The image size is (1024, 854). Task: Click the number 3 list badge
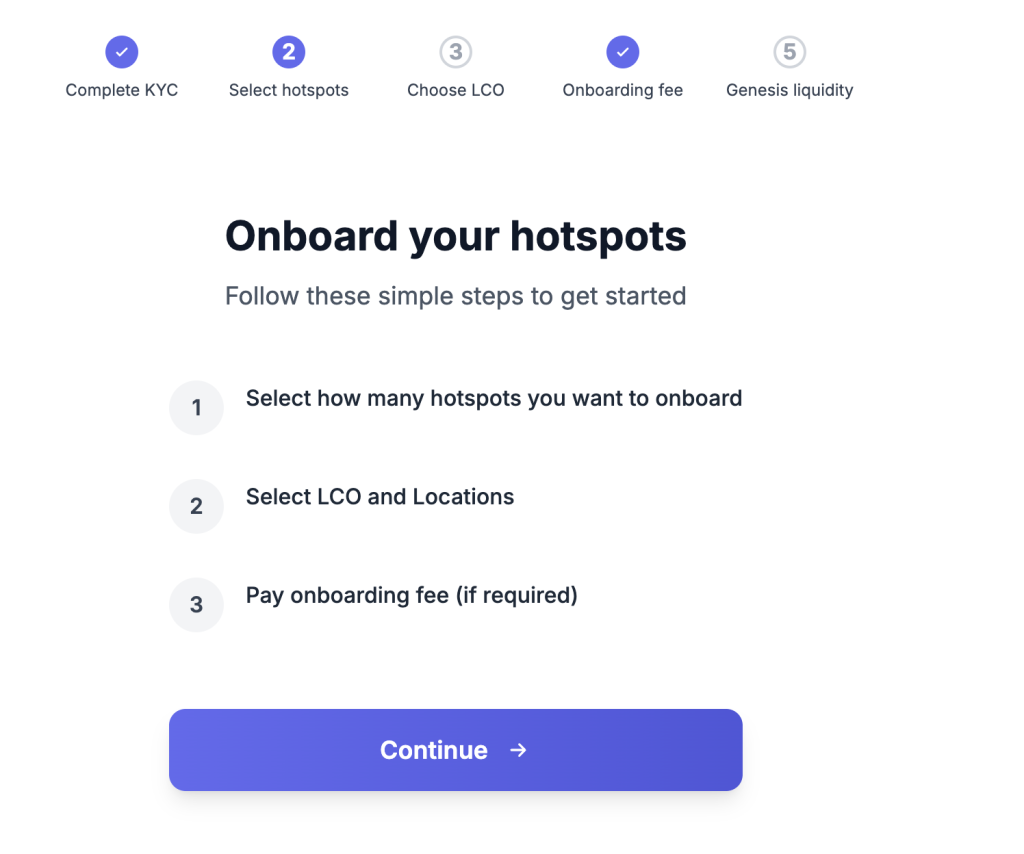(x=197, y=605)
